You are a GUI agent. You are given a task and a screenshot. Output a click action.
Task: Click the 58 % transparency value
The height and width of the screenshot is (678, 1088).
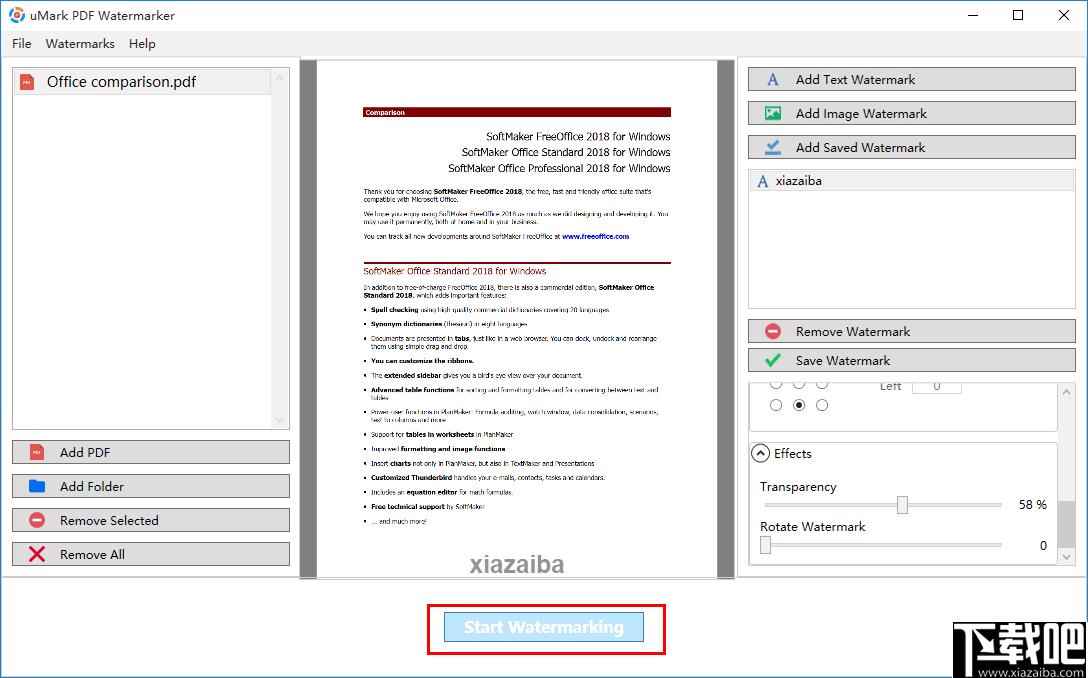[1032, 505]
